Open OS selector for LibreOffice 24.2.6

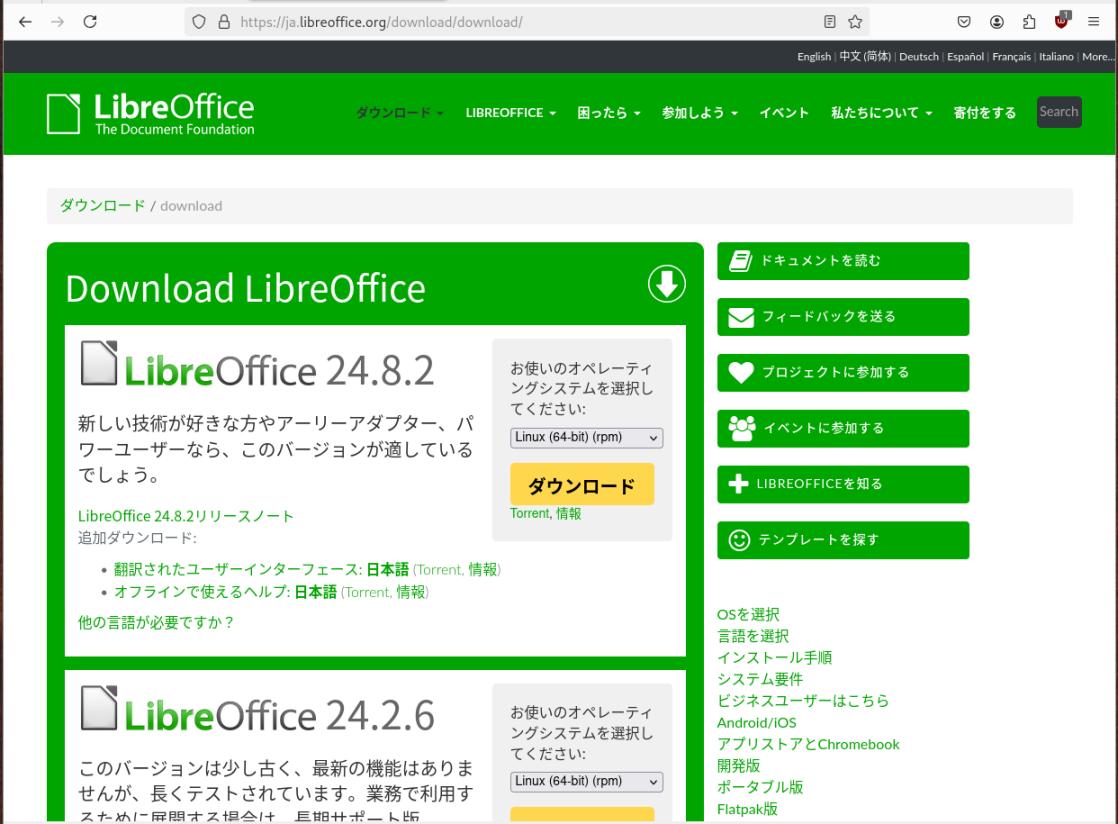[586, 782]
